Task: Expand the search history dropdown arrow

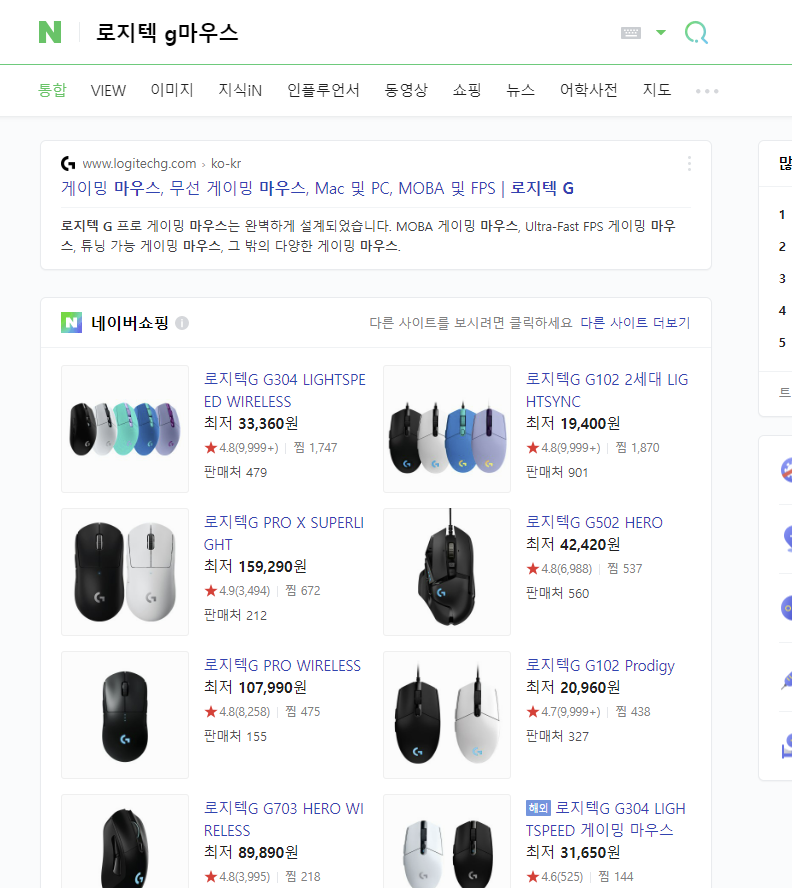Action: 661,32
